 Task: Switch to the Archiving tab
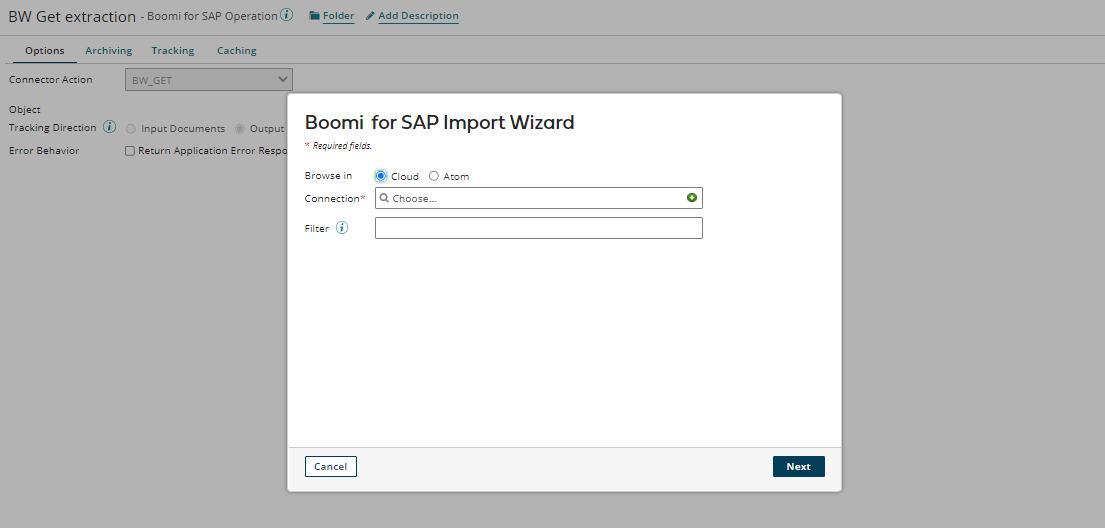pyautogui.click(x=108, y=51)
